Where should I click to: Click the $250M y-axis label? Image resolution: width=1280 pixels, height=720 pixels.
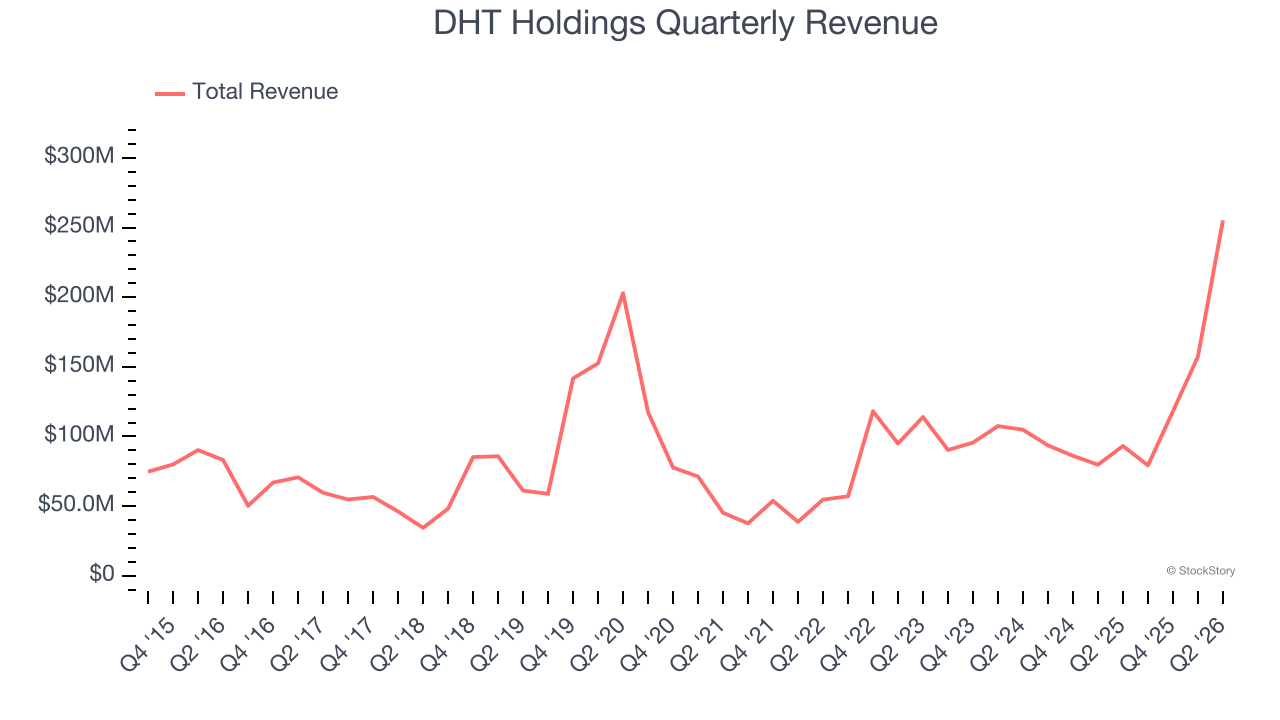click(x=80, y=227)
